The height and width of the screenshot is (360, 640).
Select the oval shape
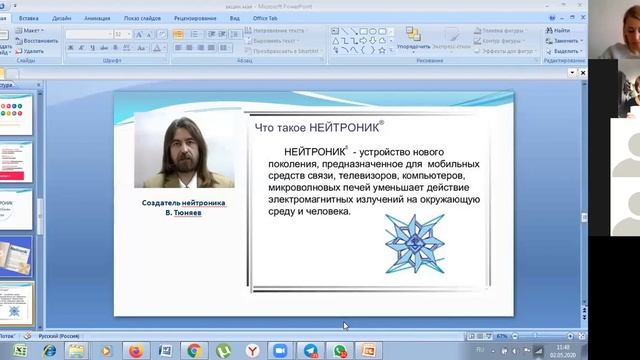tap(373, 31)
